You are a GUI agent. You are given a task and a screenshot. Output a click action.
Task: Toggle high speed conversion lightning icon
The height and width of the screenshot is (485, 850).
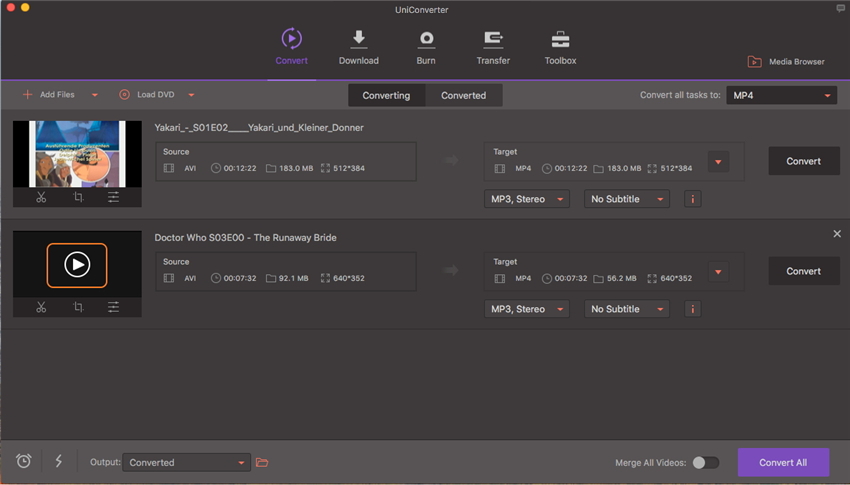(x=59, y=461)
